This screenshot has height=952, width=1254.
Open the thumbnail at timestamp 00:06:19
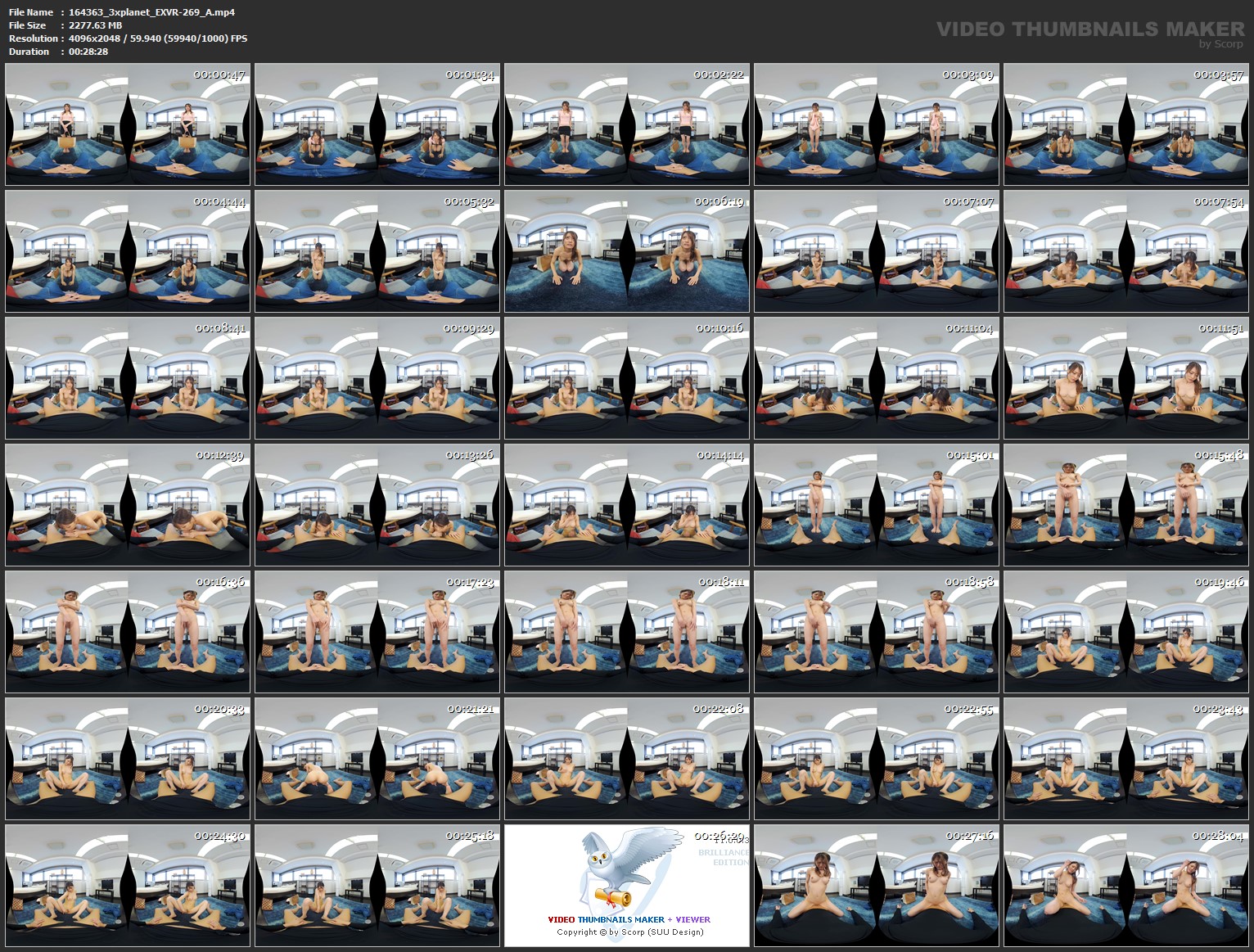point(627,251)
